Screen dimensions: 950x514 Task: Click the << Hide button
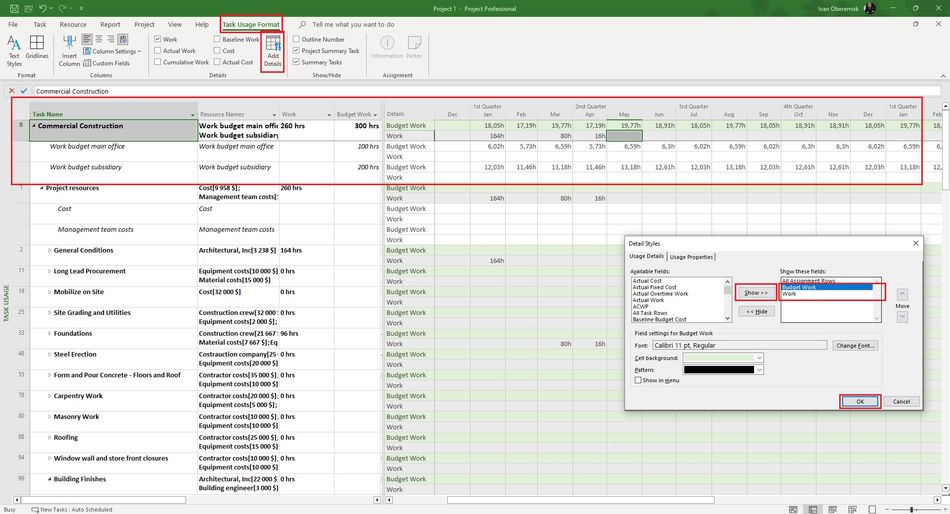pos(756,312)
